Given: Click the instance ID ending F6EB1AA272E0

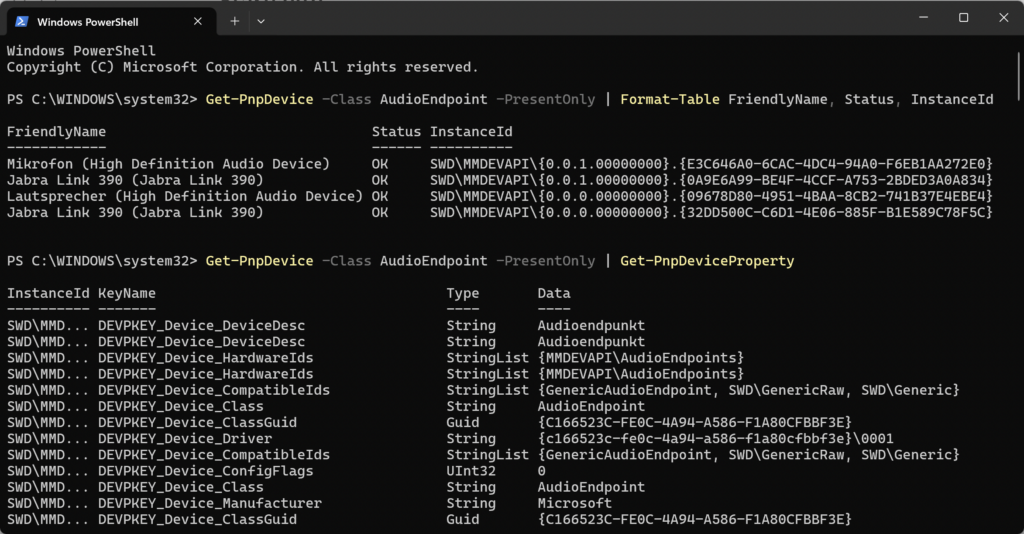Looking at the screenshot, I should tap(711, 164).
